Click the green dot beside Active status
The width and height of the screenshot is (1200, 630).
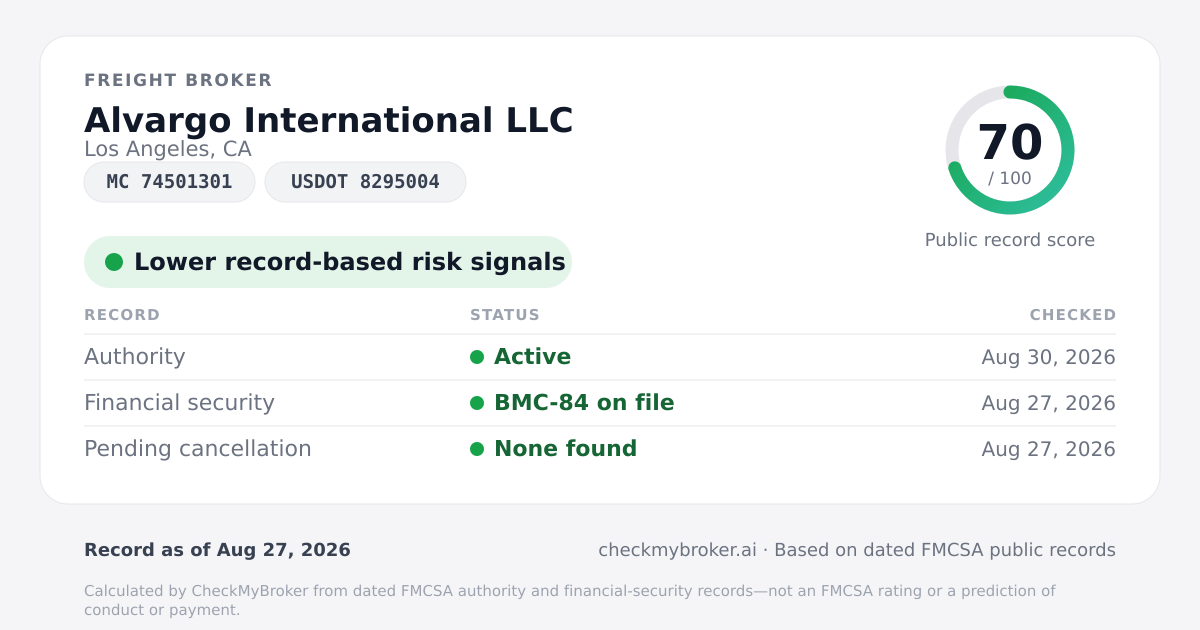tap(477, 357)
